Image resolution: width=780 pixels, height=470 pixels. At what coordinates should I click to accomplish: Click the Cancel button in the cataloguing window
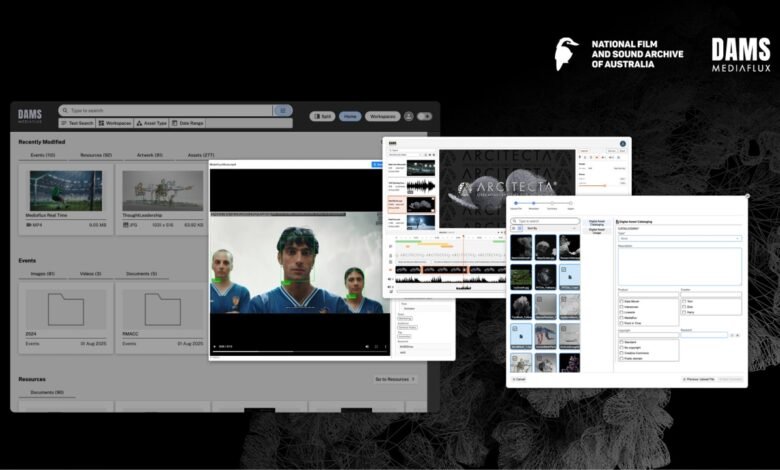click(519, 379)
